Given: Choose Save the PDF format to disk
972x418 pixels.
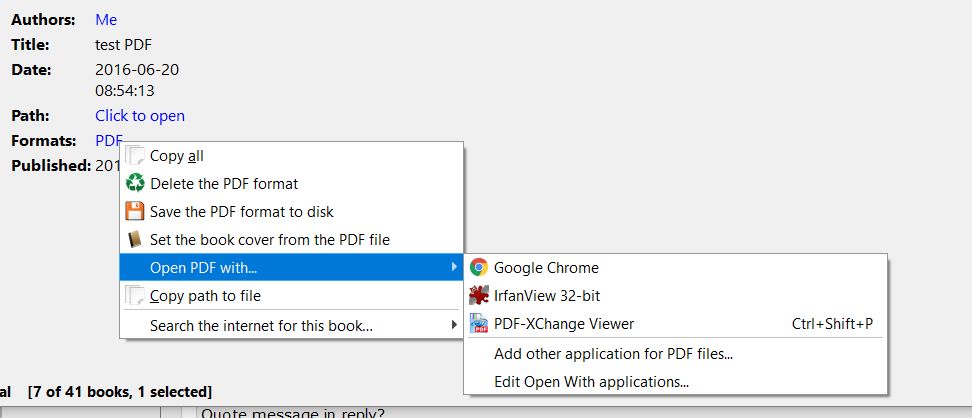Looking at the screenshot, I should coord(242,212).
